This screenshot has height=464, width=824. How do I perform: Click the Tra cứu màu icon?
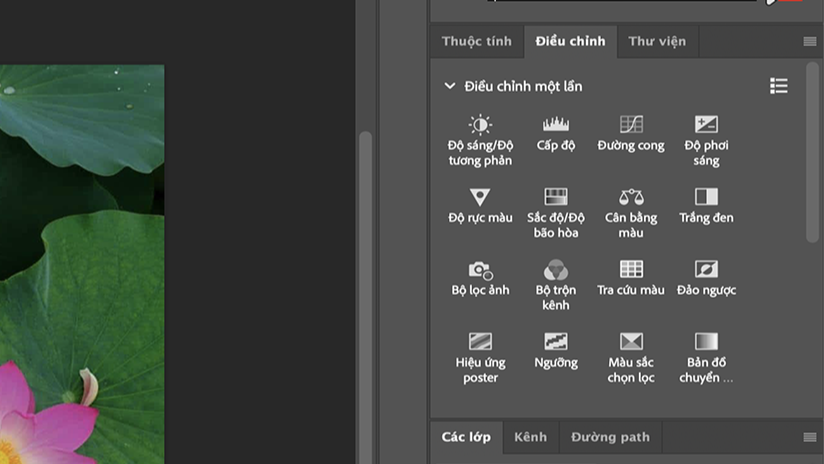click(x=631, y=270)
